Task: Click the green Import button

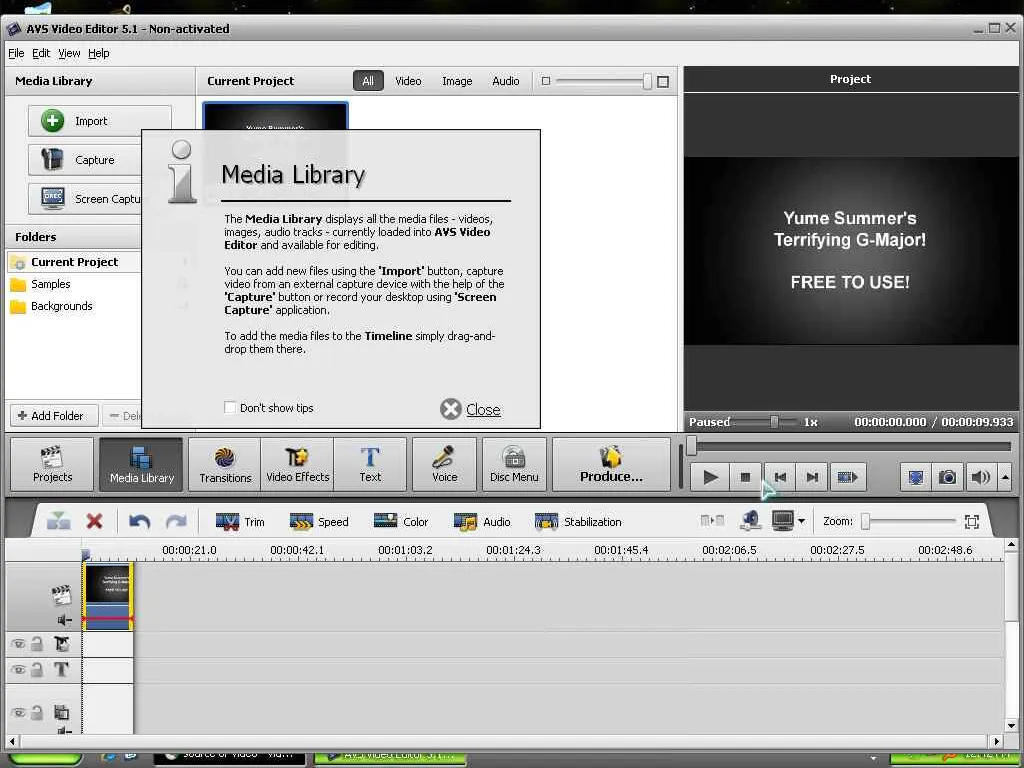Action: point(100,121)
